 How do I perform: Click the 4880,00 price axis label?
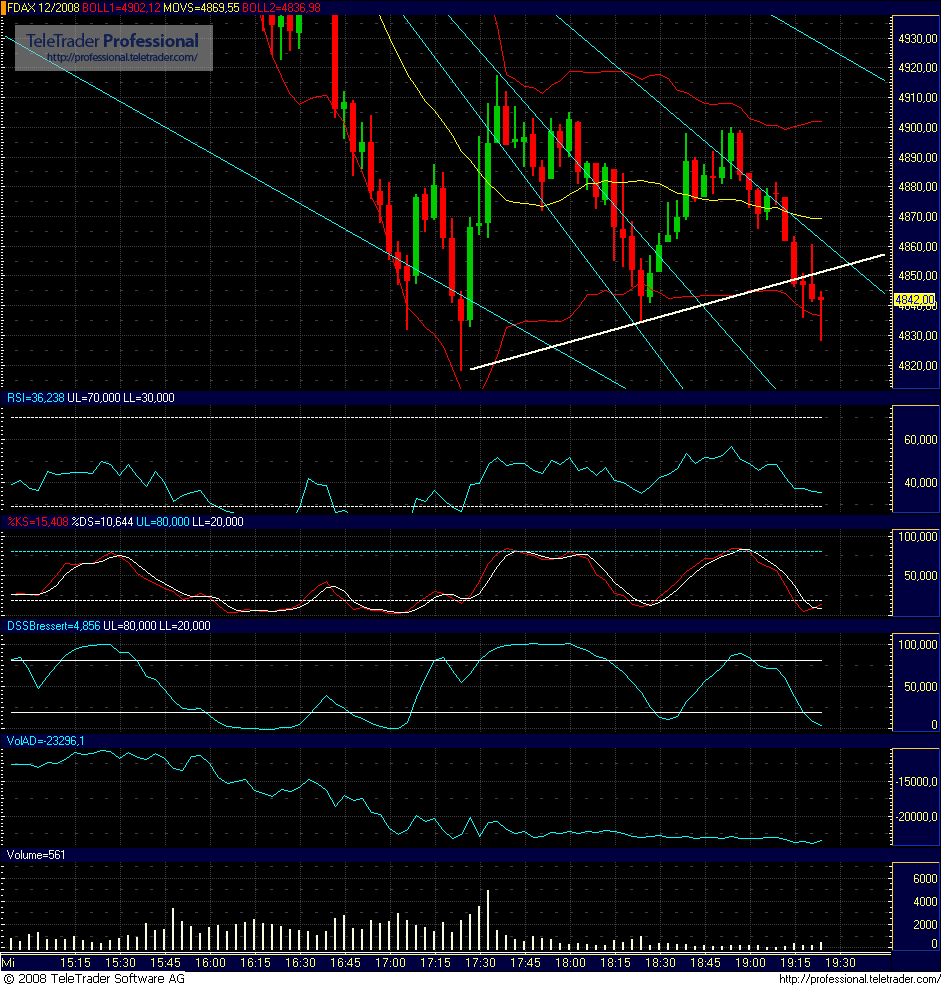tap(918, 187)
